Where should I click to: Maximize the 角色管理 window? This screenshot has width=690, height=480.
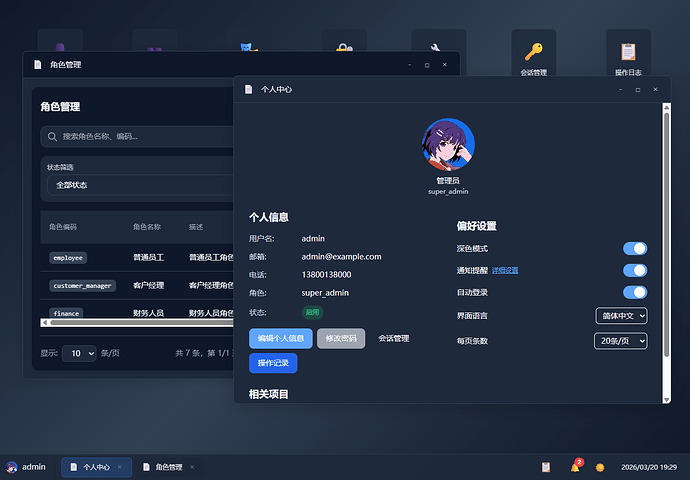click(x=427, y=65)
